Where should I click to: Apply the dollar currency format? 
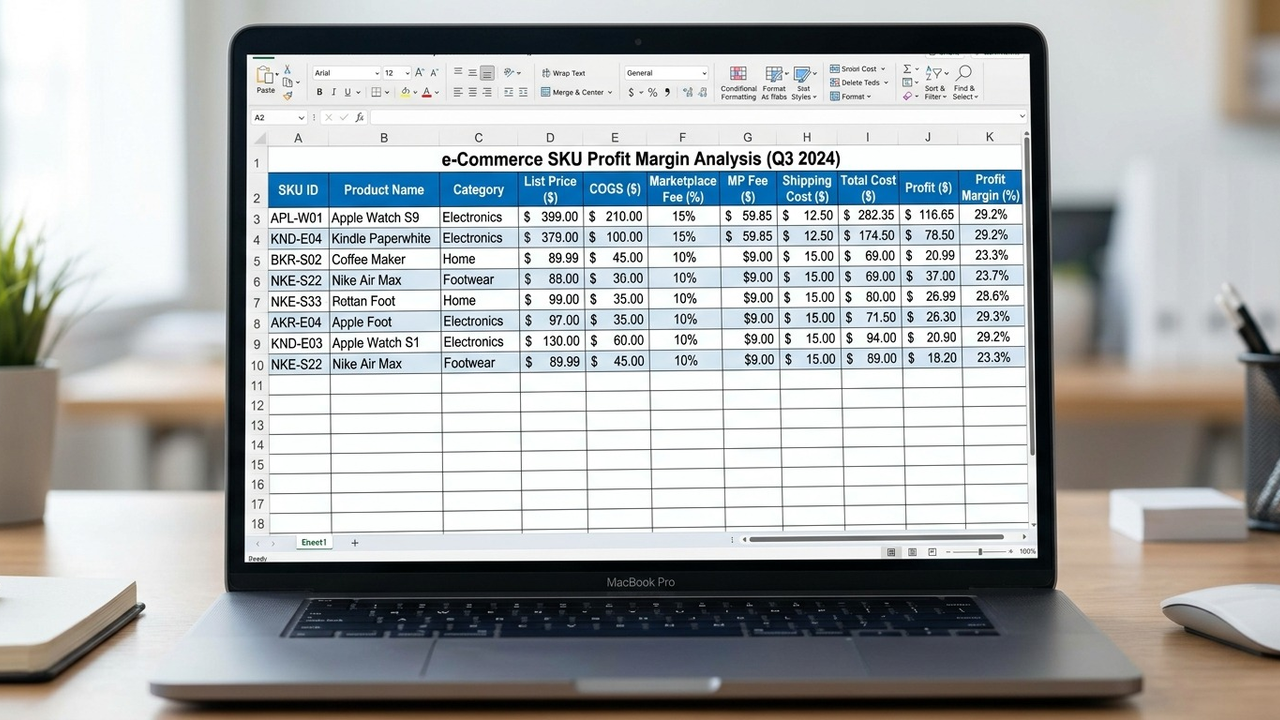[632, 92]
